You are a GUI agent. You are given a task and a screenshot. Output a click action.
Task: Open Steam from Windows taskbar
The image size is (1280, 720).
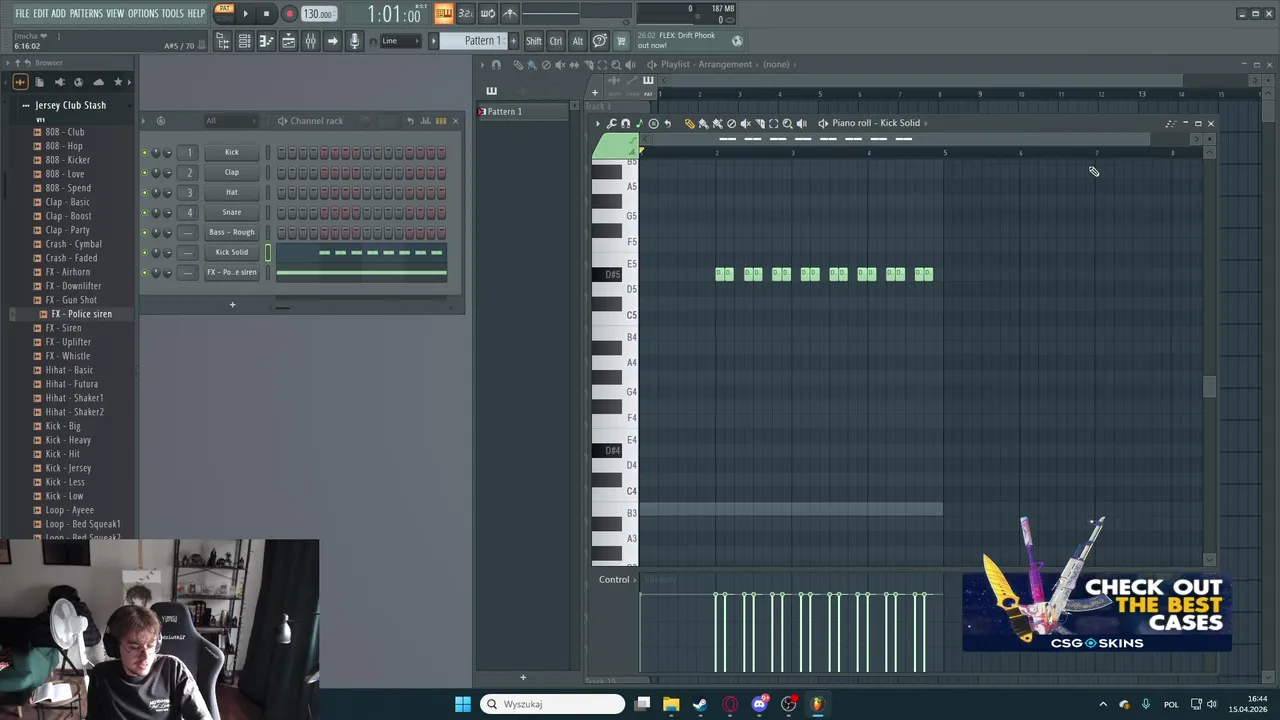point(700,704)
